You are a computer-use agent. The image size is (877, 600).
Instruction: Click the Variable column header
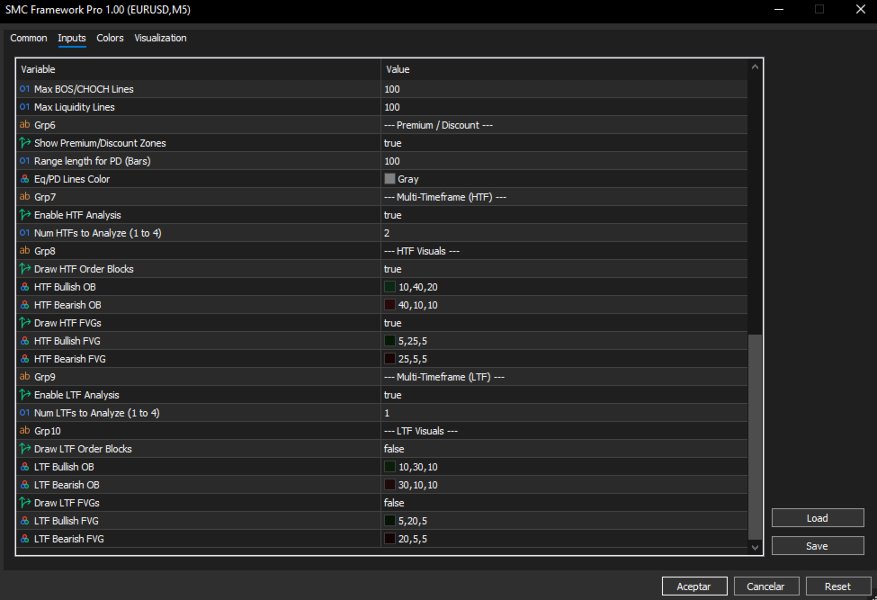tap(199, 69)
